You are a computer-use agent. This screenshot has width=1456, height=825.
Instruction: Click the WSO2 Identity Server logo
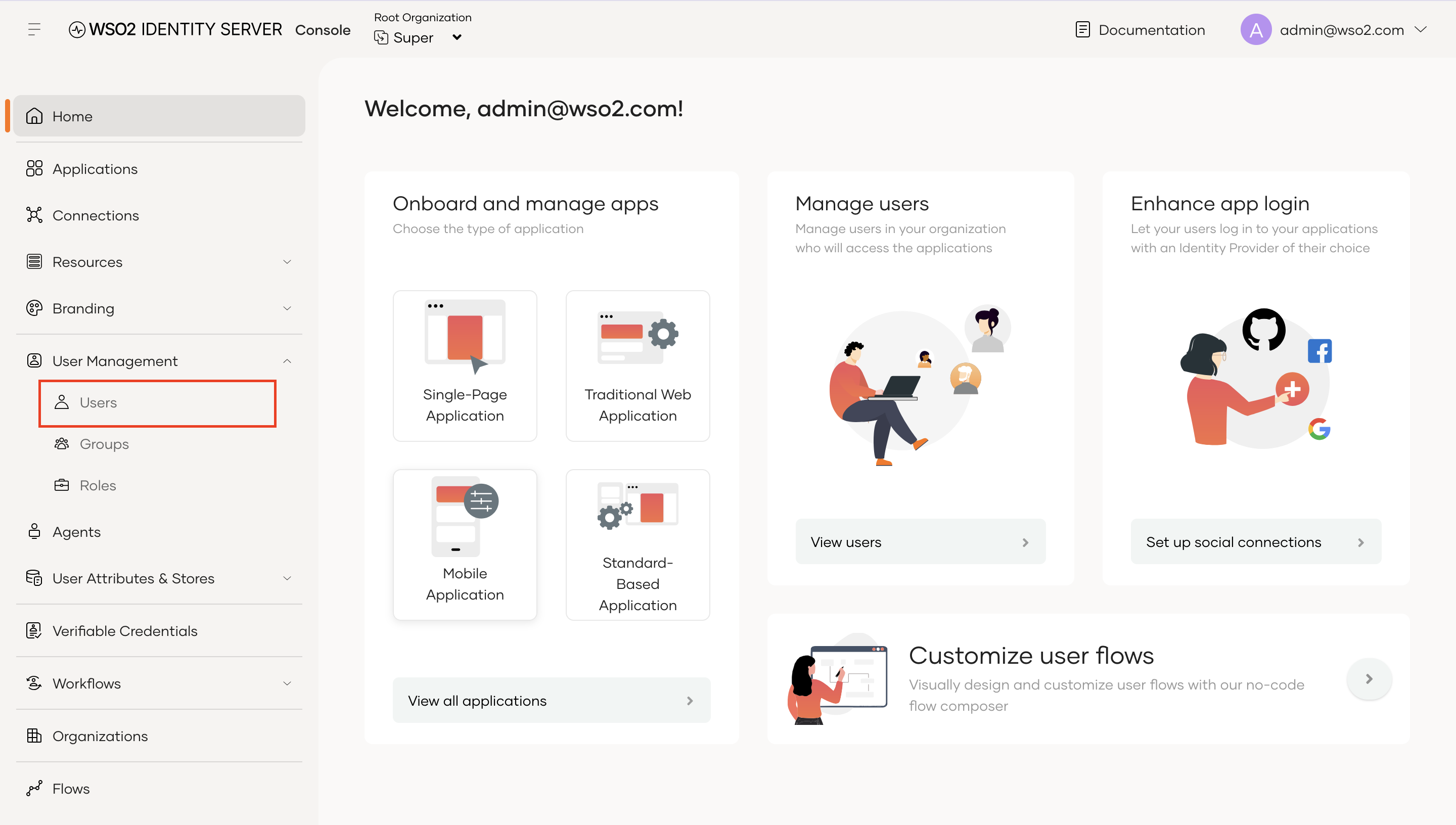pyautogui.click(x=175, y=29)
